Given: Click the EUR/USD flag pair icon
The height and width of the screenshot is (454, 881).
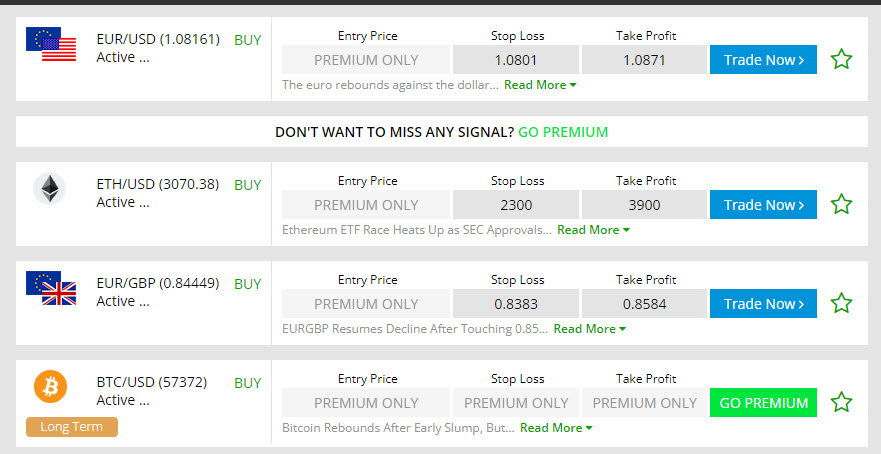Looking at the screenshot, I should 51,44.
